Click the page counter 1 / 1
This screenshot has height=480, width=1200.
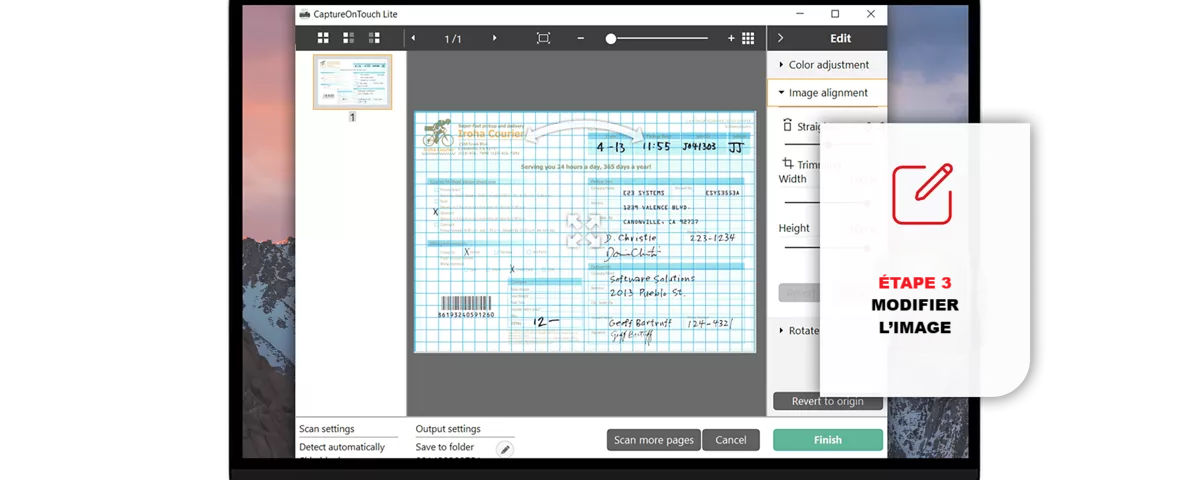click(x=453, y=38)
